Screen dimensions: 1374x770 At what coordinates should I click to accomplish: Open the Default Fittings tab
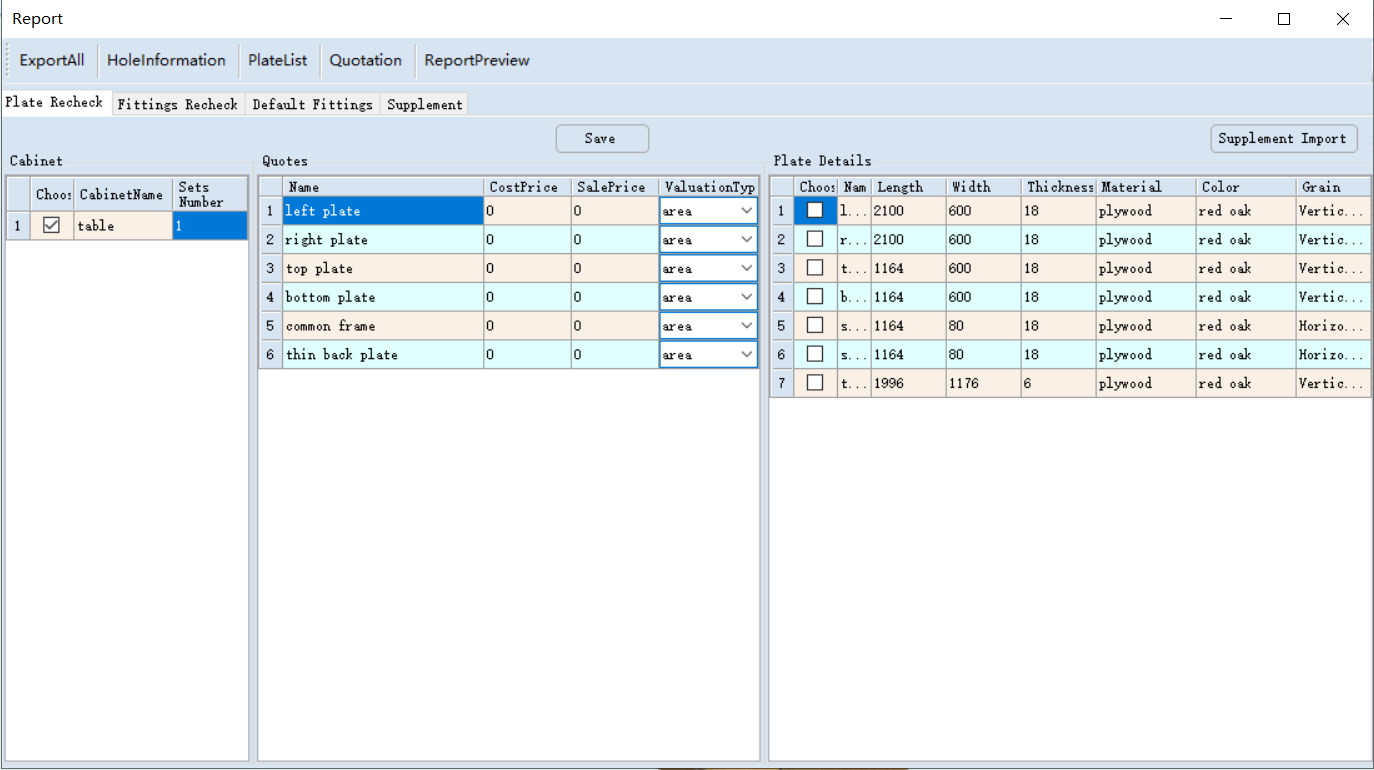point(313,104)
